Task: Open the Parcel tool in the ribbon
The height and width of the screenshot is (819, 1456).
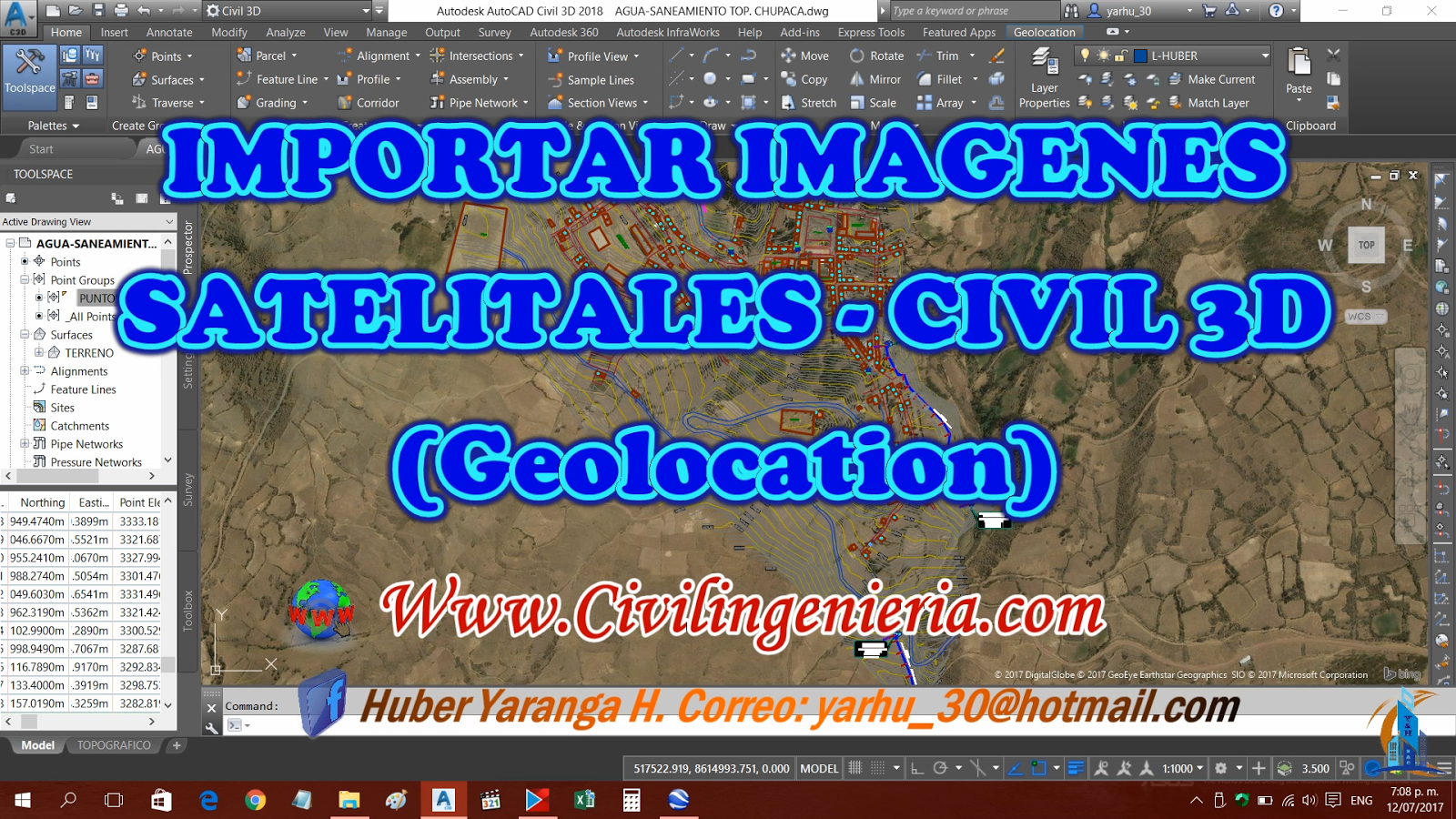Action: [x=267, y=56]
